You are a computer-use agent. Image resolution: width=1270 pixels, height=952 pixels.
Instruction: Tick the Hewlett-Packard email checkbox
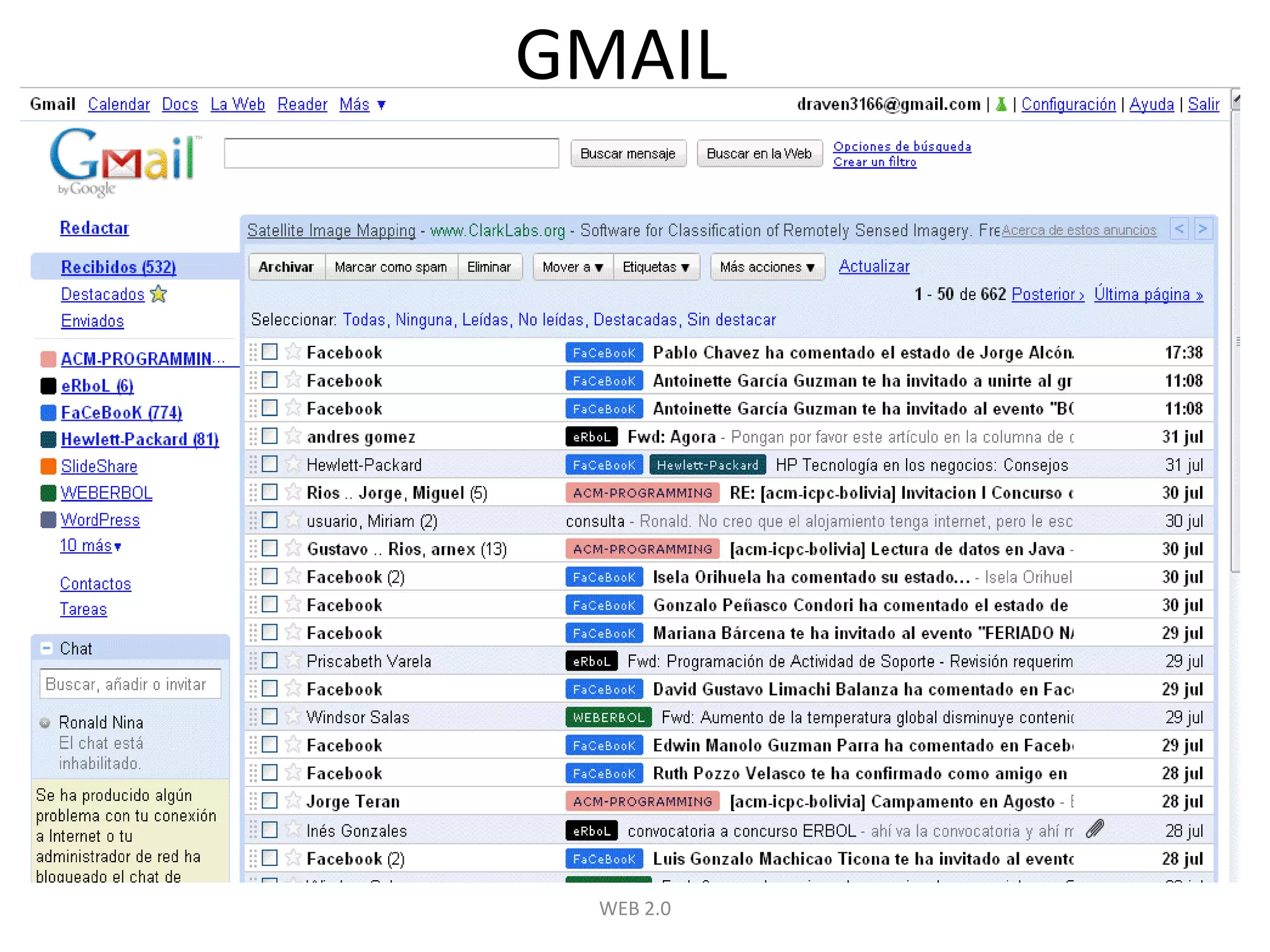[270, 464]
